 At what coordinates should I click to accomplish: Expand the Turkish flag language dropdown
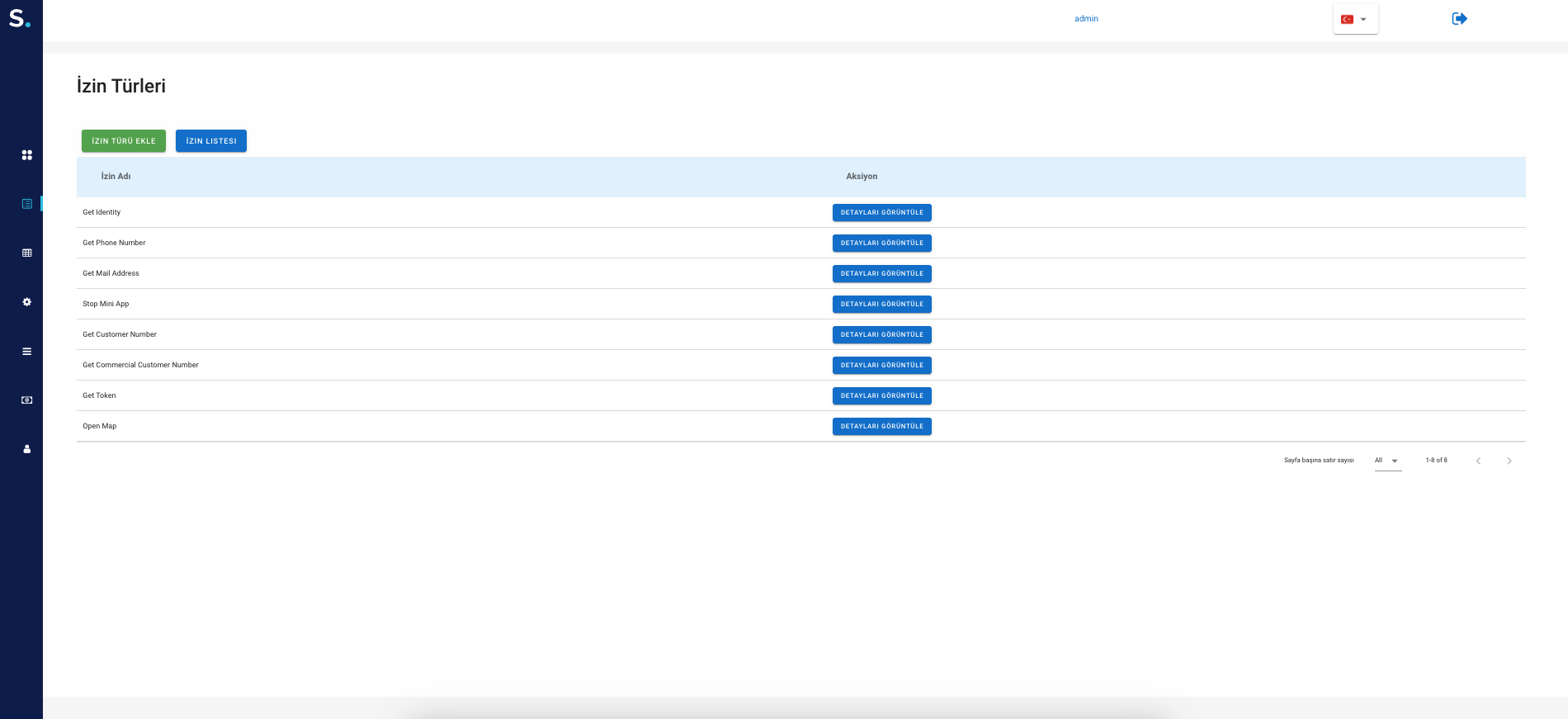coord(1355,19)
